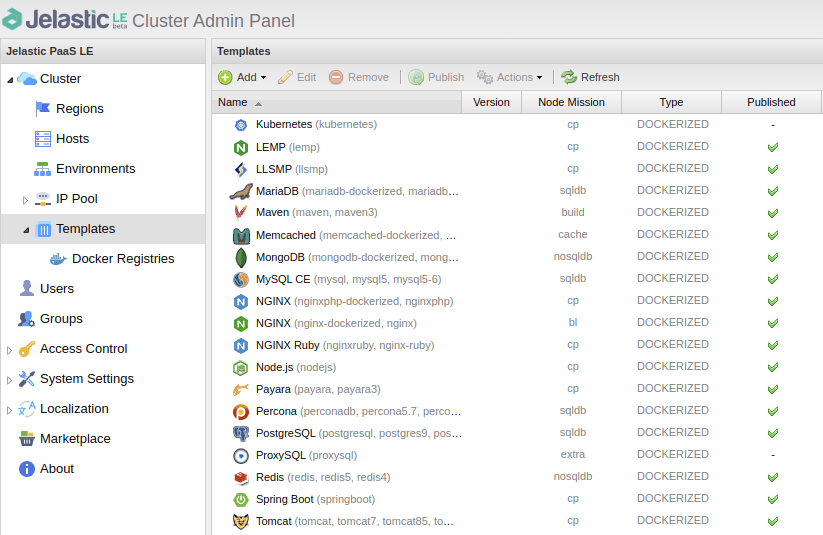
Task: Click the Remove toolbar button
Action: click(359, 78)
